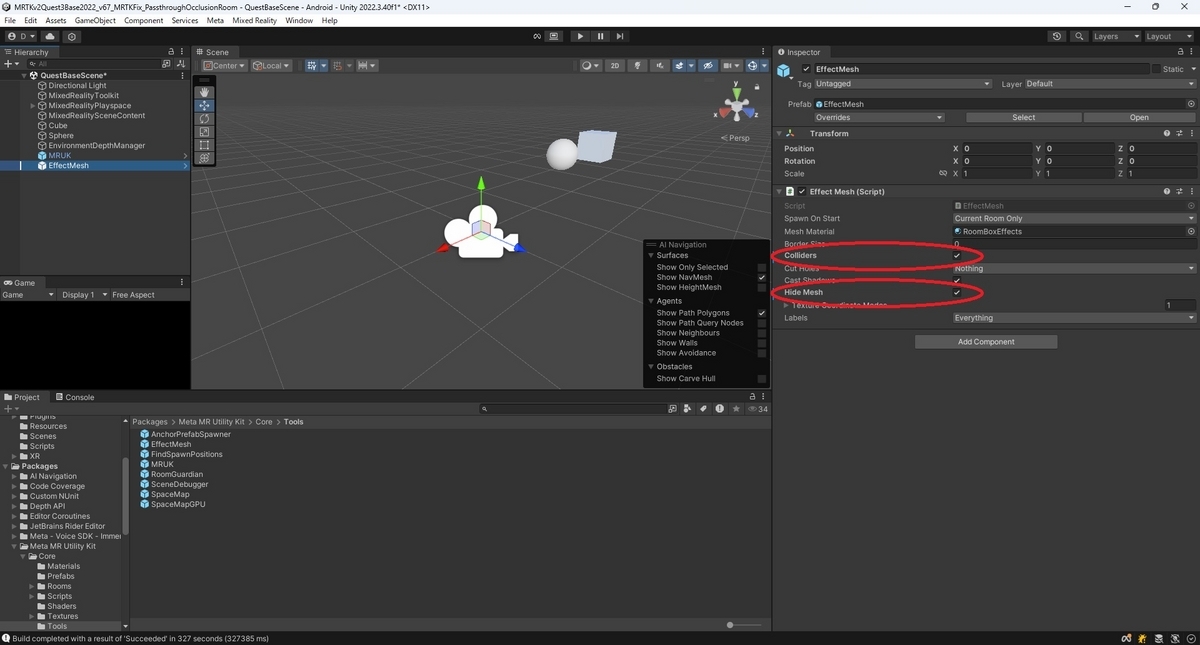Open Unity Cloud icon

[50, 36]
